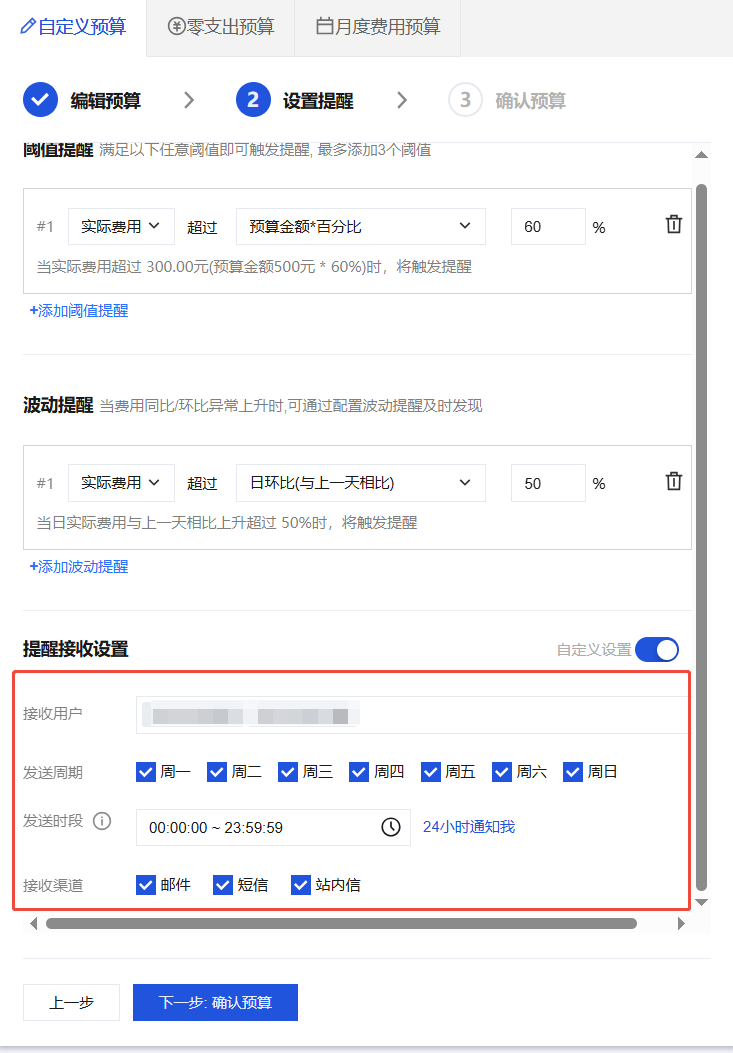The width and height of the screenshot is (733, 1053).
Task: Click the vertical scrollbar up arrow
Action: click(x=701, y=155)
